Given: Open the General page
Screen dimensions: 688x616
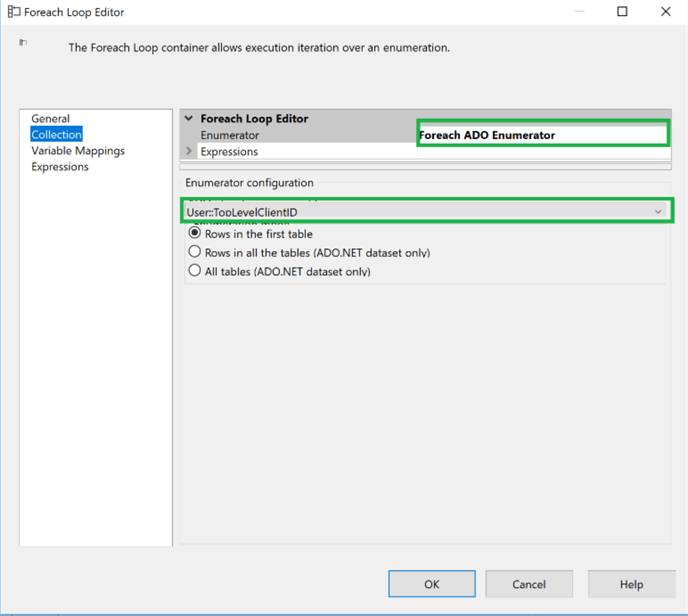Looking at the screenshot, I should click(50, 119).
